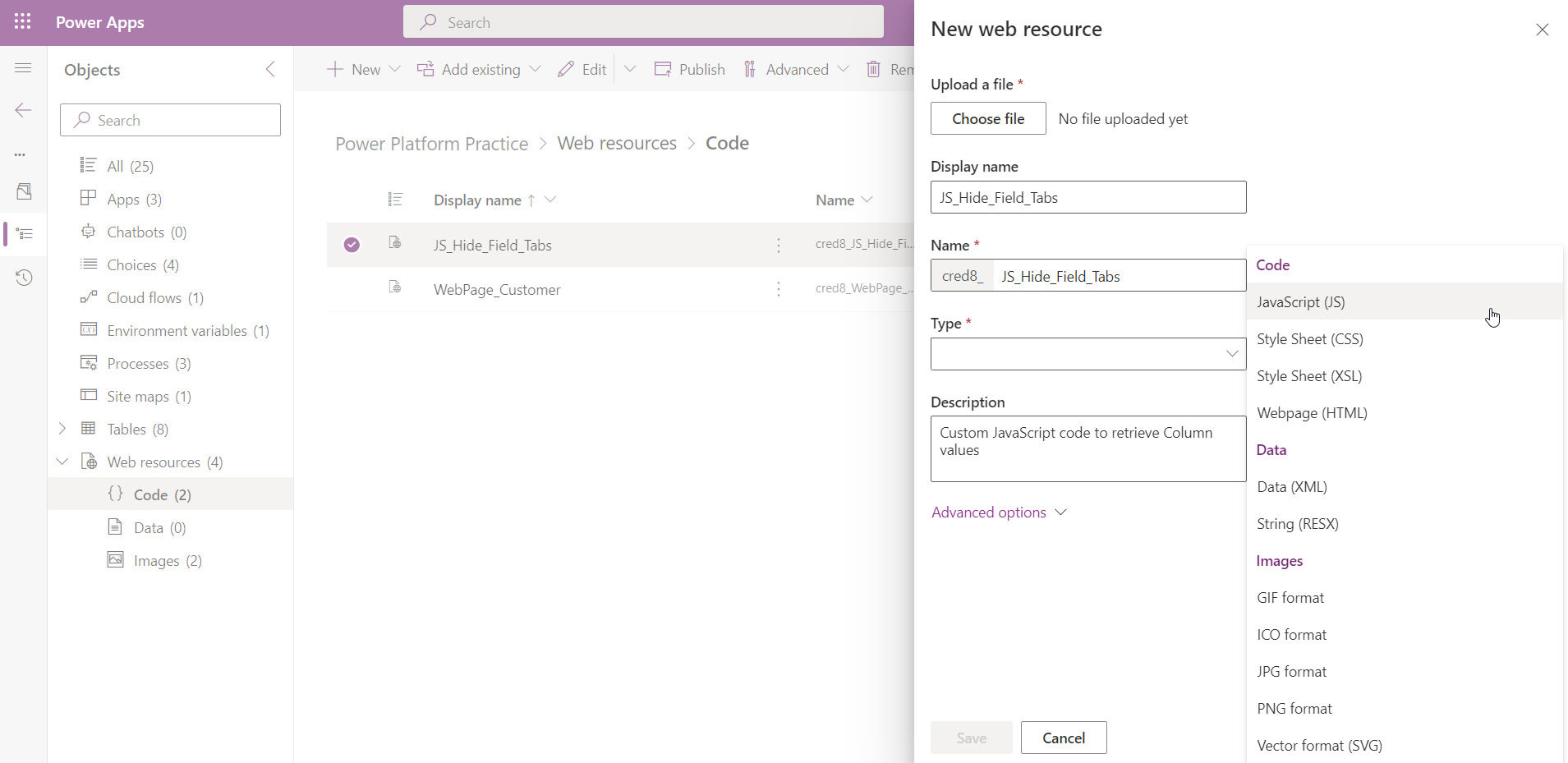Collapse the Web resources tree node
The width and height of the screenshot is (1568, 763).
(62, 462)
